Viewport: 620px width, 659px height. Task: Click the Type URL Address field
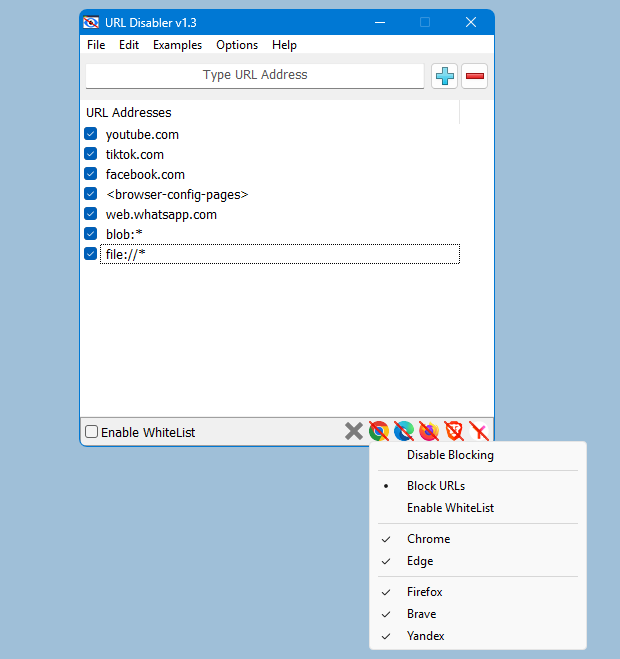(255, 75)
